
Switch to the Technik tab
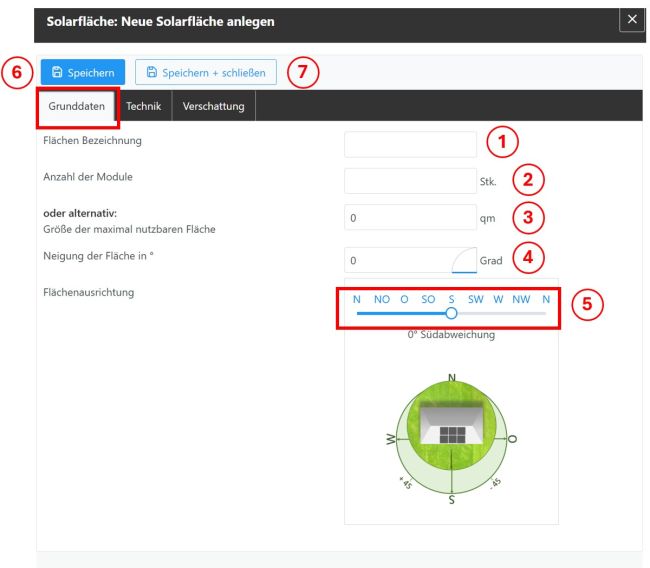[x=143, y=106]
